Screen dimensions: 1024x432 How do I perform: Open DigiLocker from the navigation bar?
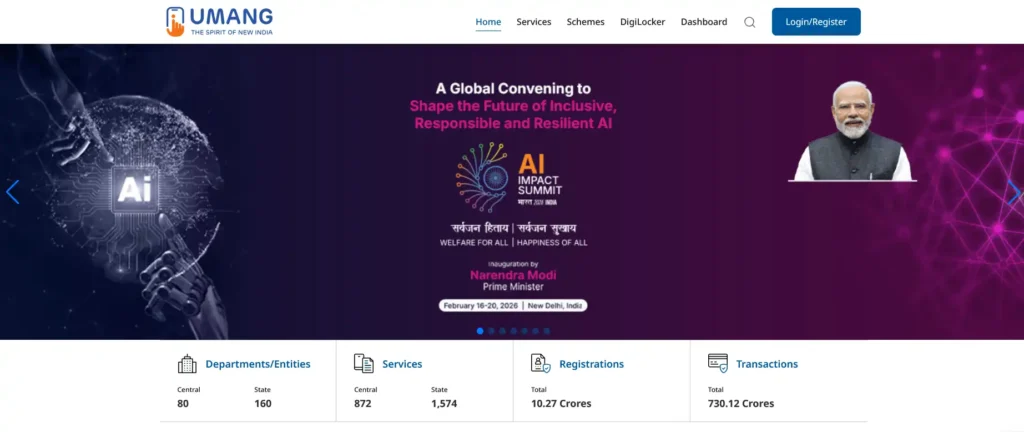642,22
